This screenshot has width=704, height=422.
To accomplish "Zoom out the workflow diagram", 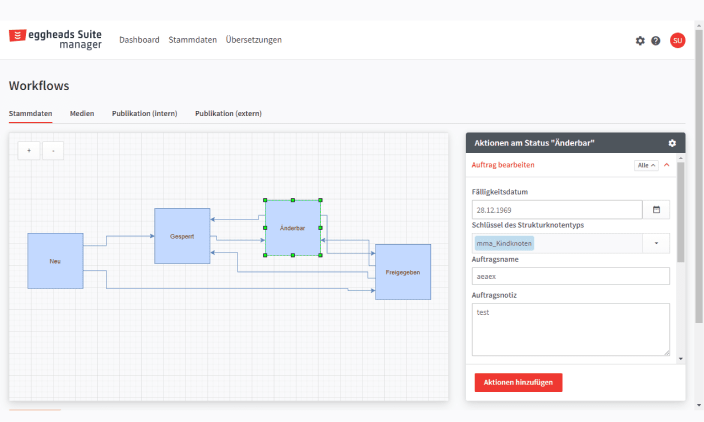I will pyautogui.click(x=53, y=150).
